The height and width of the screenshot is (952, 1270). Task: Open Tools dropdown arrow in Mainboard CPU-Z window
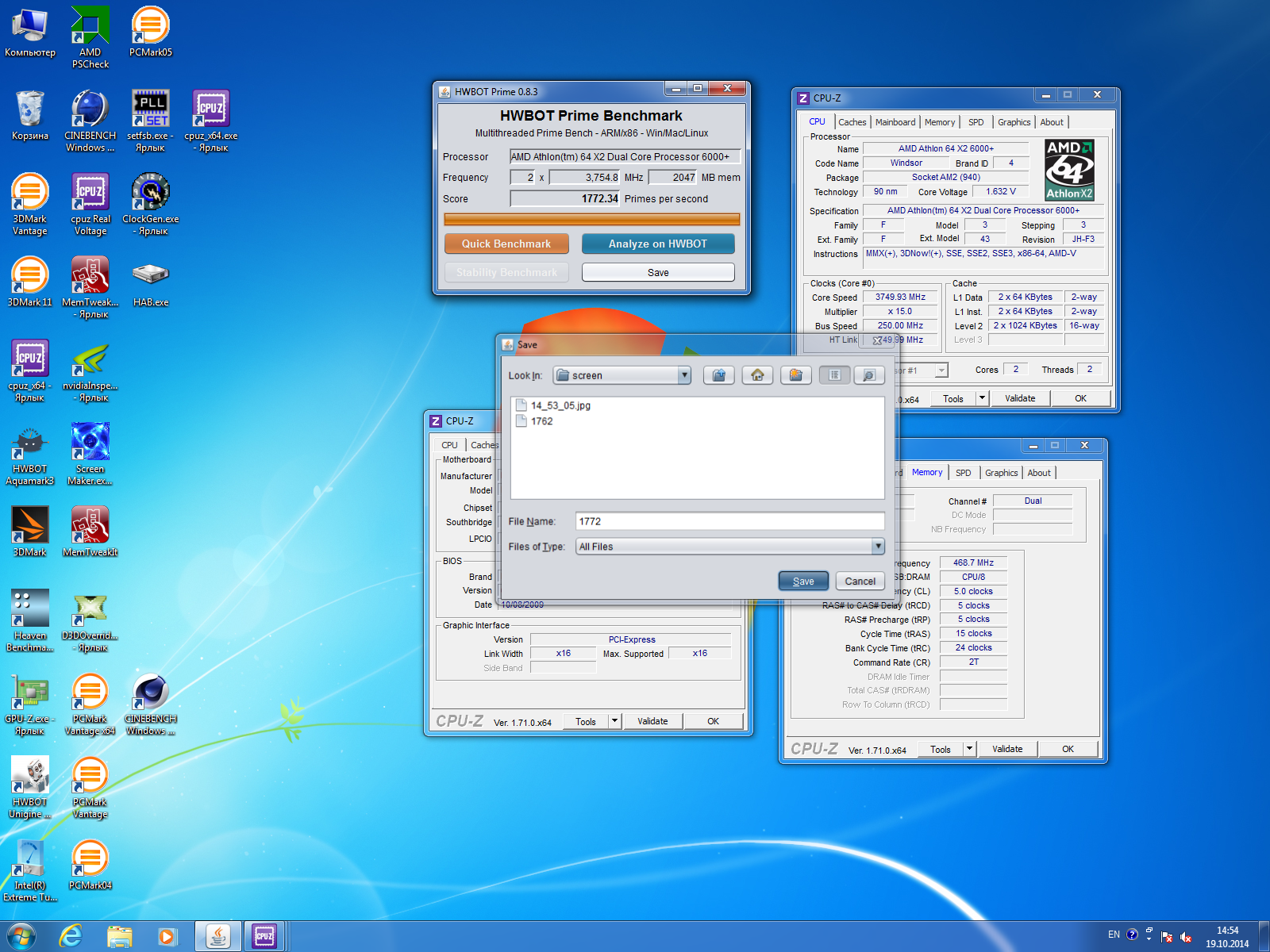(x=614, y=721)
